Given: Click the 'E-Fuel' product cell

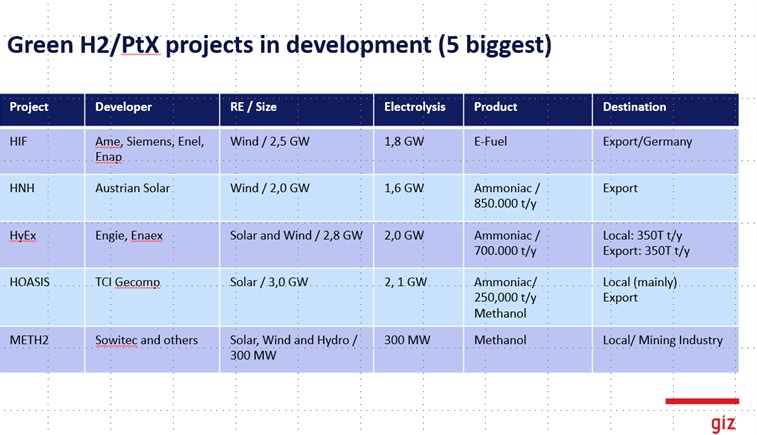Looking at the screenshot, I should click(x=528, y=151).
